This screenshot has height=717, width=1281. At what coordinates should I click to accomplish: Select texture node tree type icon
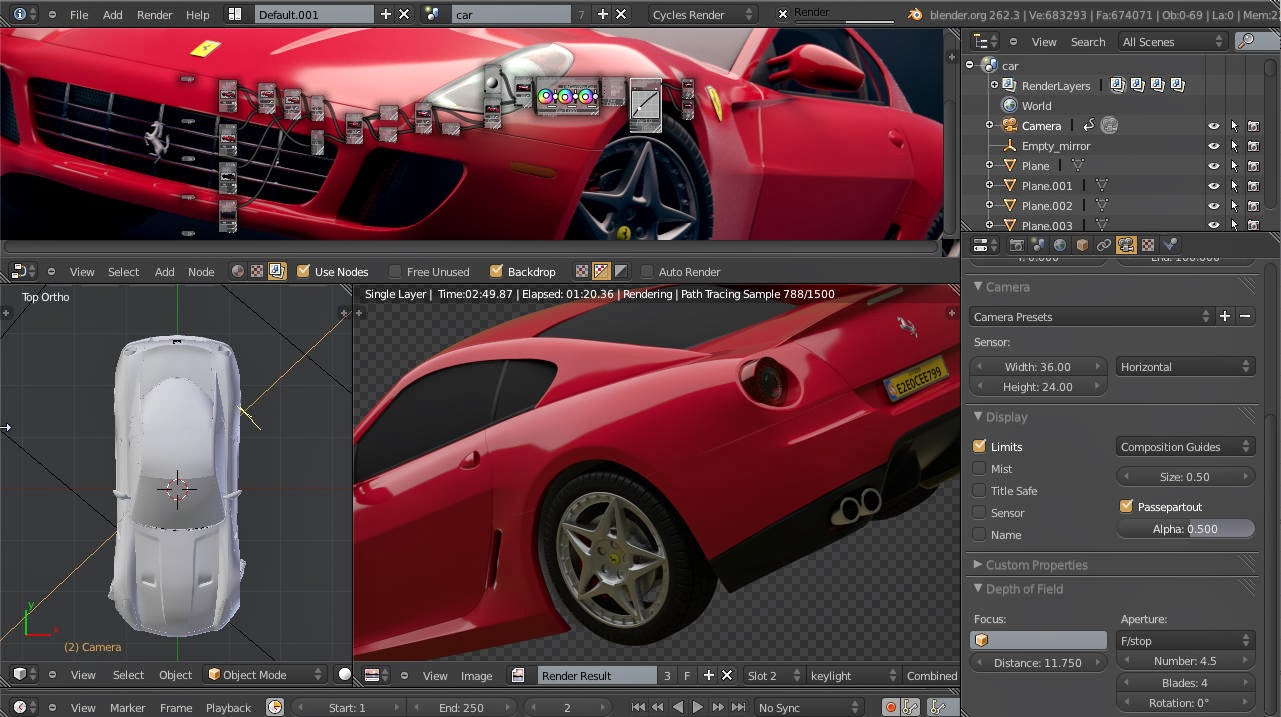point(257,271)
